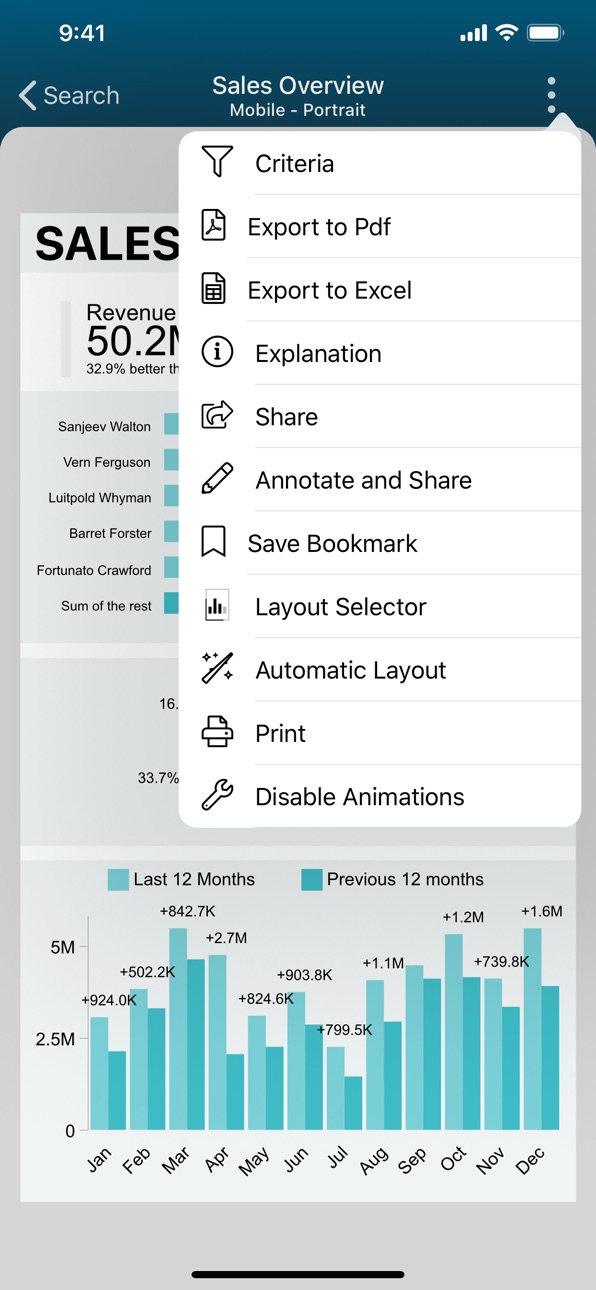Tap the Export to Pdf icon
596x1290 pixels.
pos(214,226)
